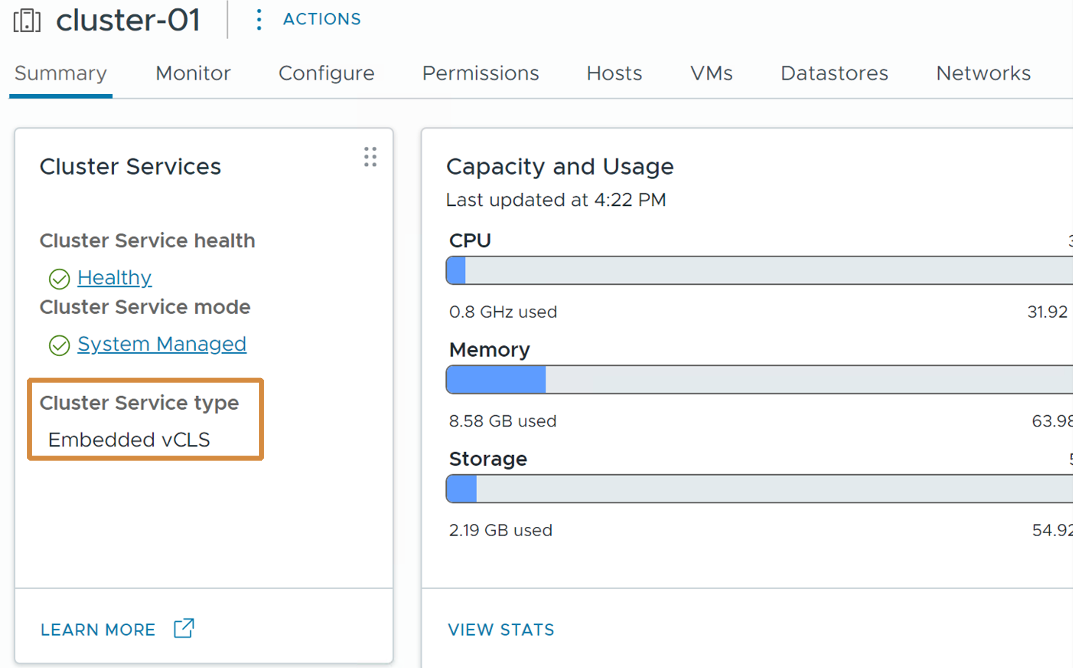Click the LEARN MORE link
The width and height of the screenshot is (1073, 668).
(x=98, y=630)
